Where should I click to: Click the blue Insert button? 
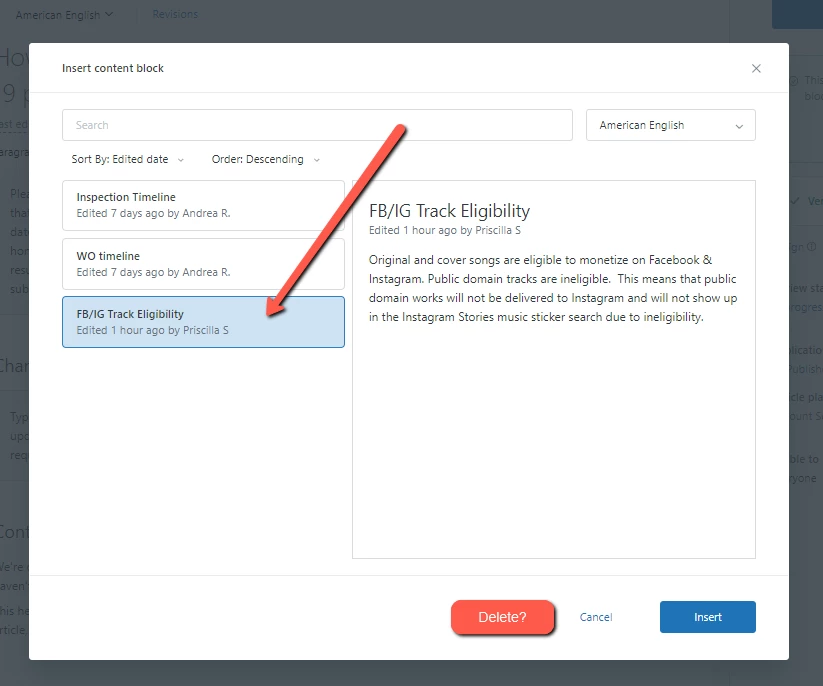708,617
